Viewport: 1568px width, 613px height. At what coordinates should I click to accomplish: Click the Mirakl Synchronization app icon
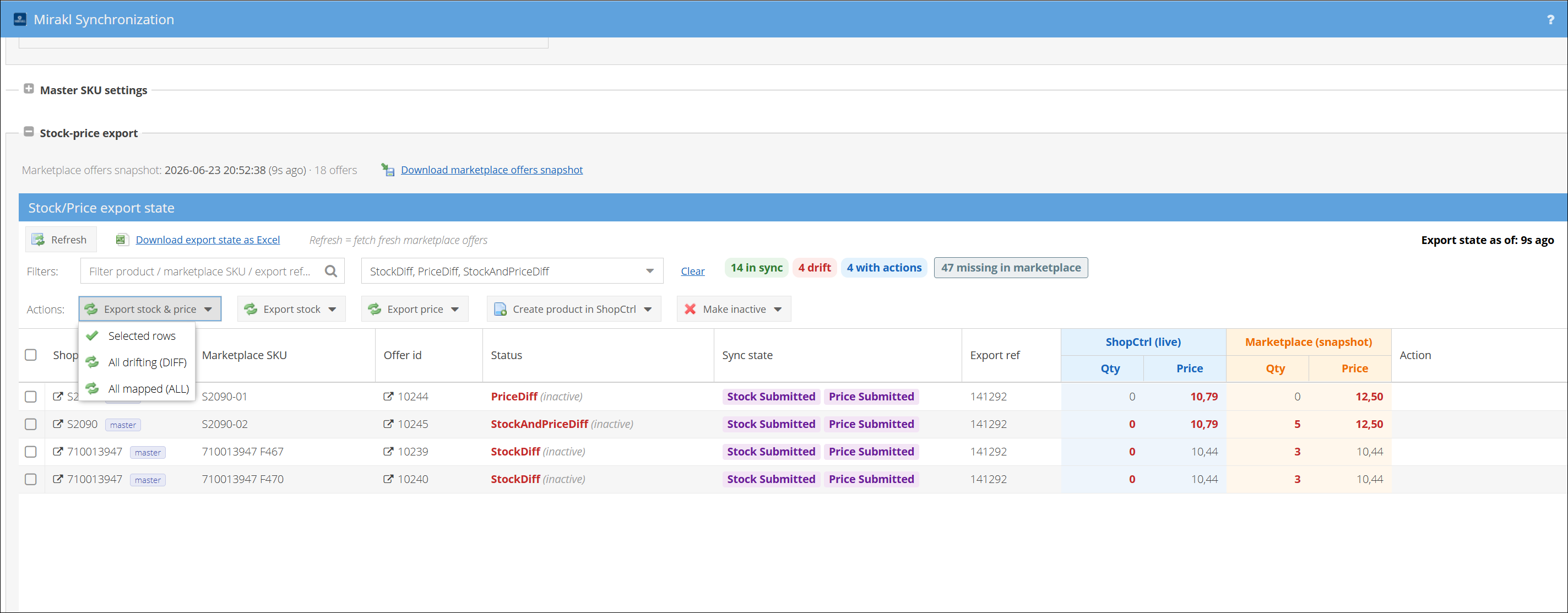point(20,19)
